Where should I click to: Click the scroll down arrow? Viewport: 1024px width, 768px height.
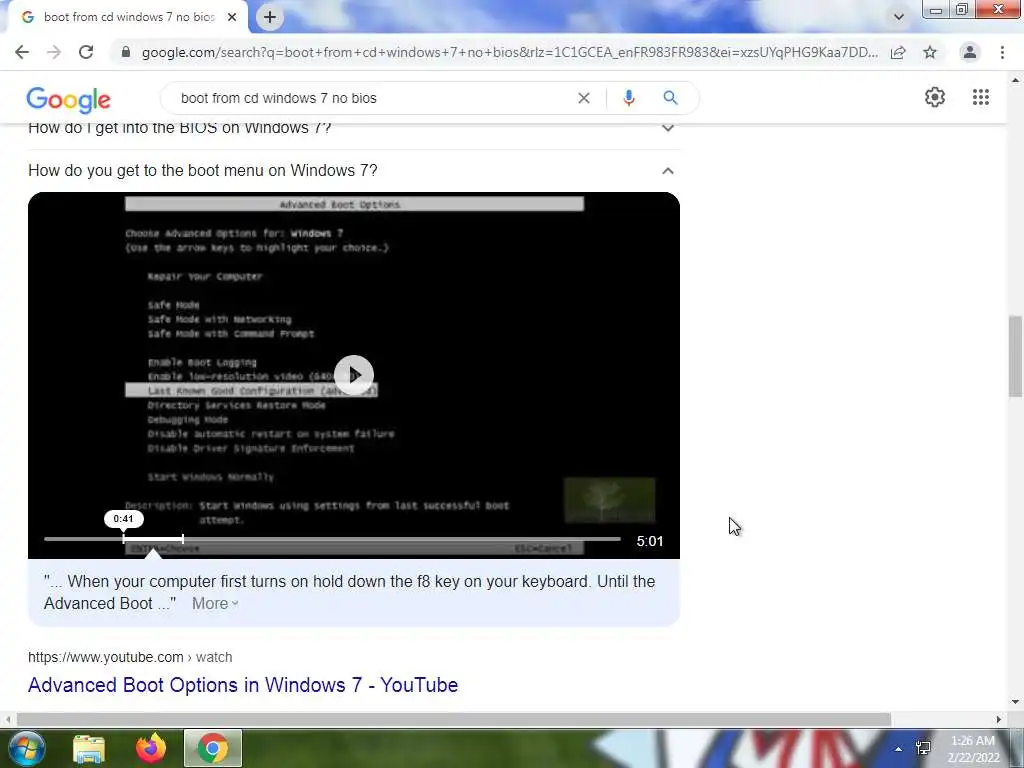(1015, 703)
